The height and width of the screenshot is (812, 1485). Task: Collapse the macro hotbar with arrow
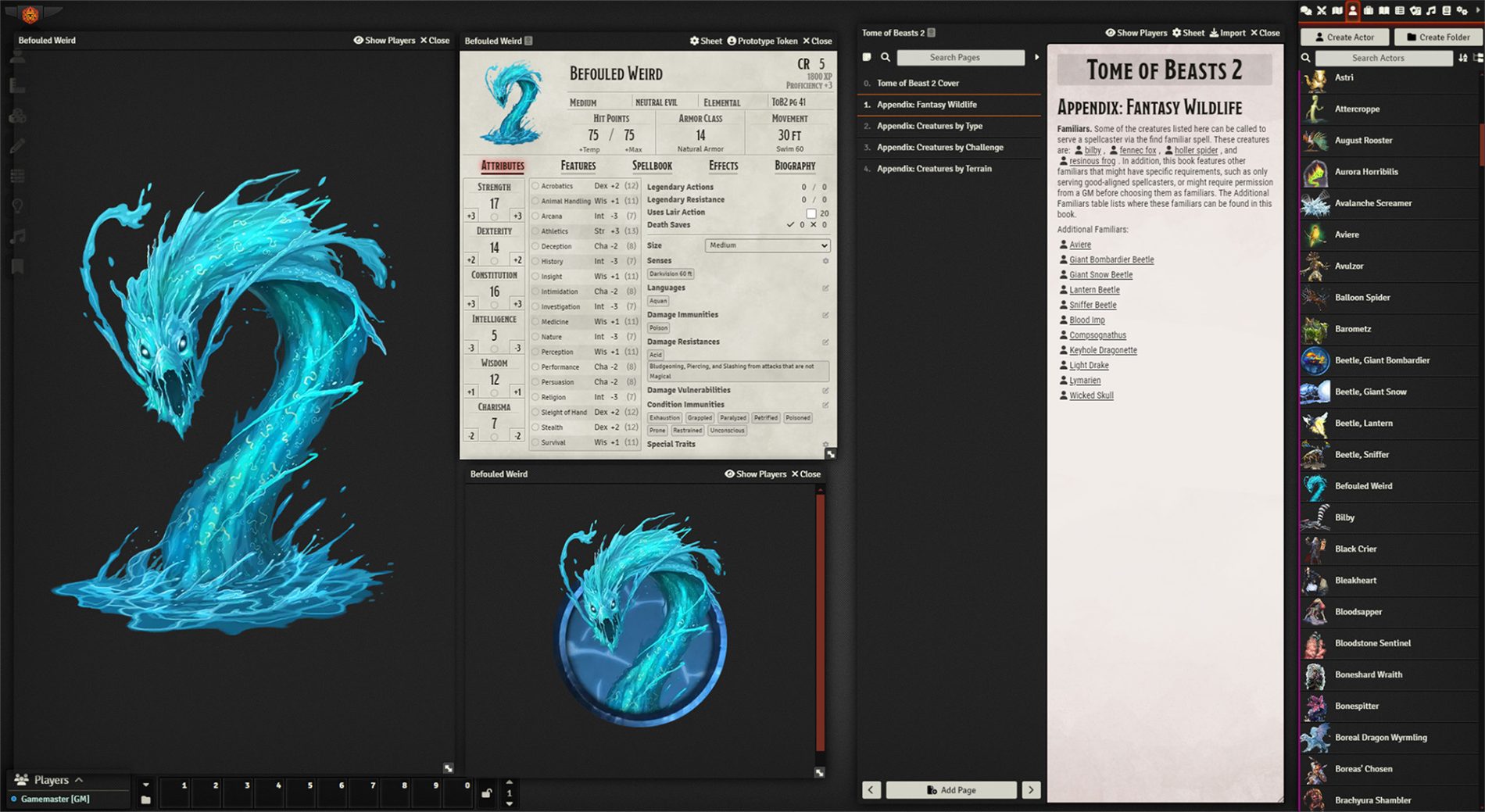tap(145, 785)
